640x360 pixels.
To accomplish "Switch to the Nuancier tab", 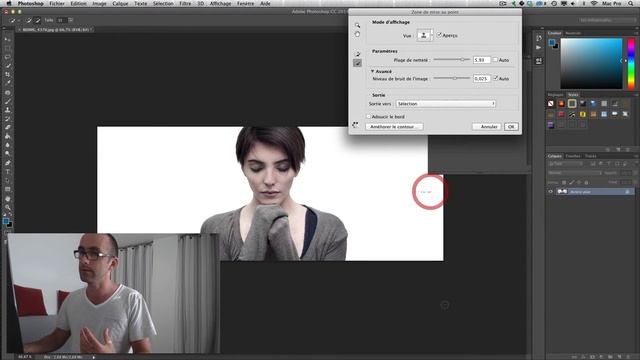I will point(573,33).
